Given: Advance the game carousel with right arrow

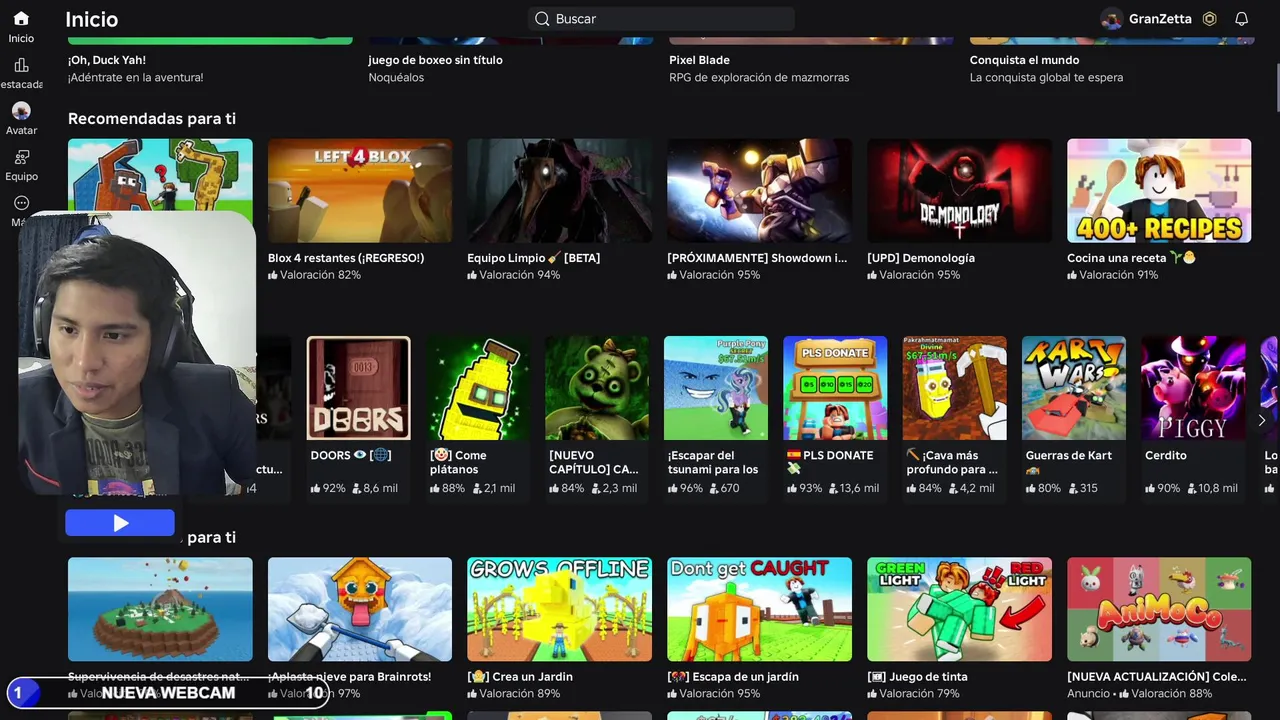Looking at the screenshot, I should 1261,420.
